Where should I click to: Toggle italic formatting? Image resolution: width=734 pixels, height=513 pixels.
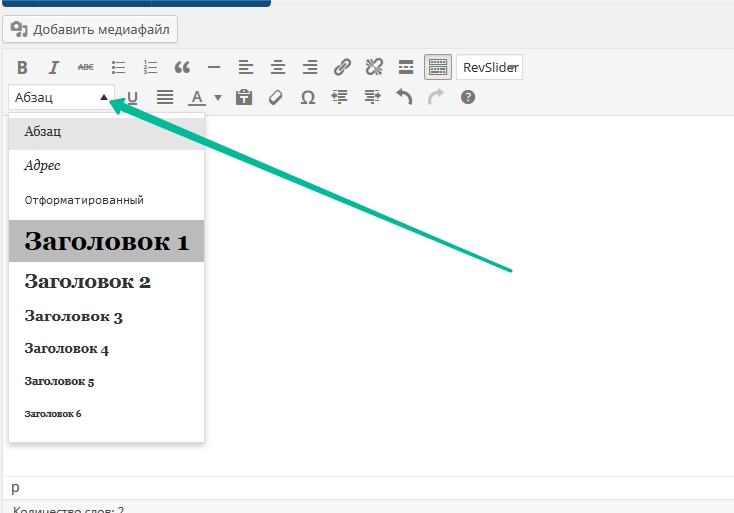pos(54,68)
